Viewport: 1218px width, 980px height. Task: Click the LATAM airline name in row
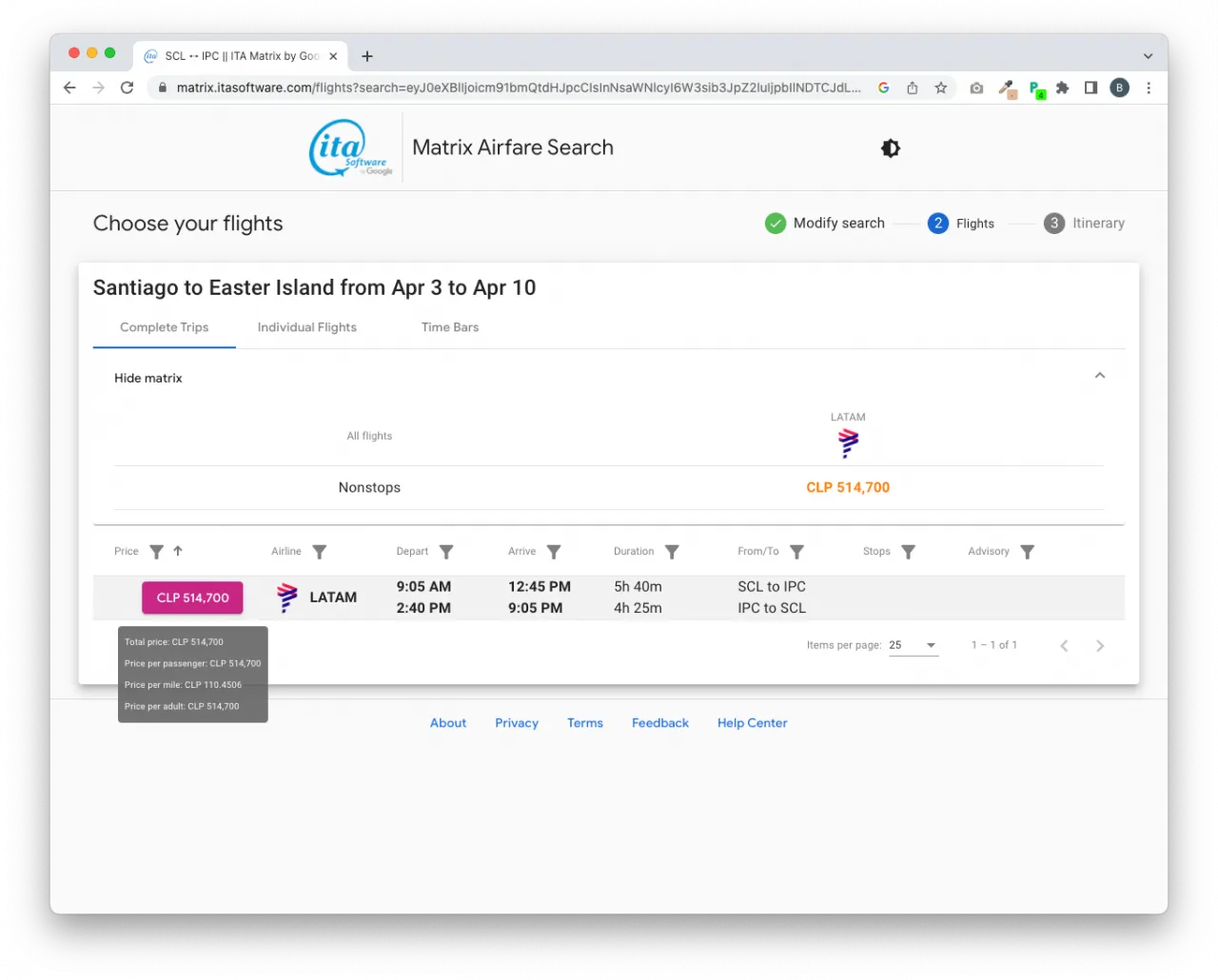click(x=333, y=598)
